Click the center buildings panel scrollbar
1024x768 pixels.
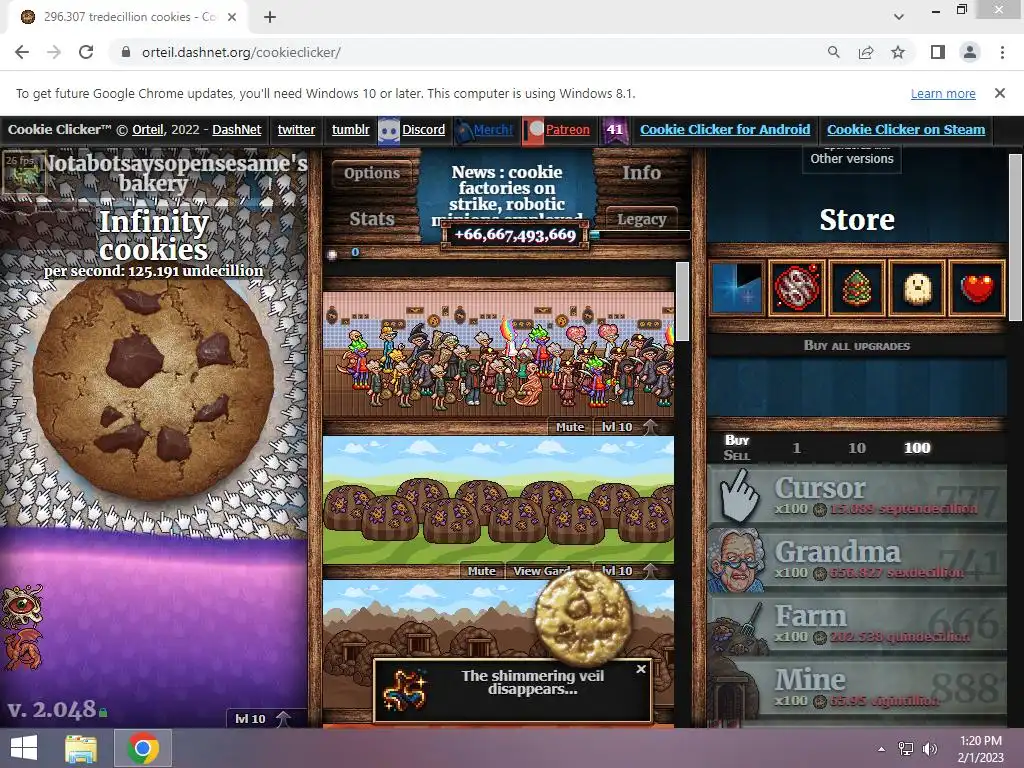pyautogui.click(x=682, y=301)
